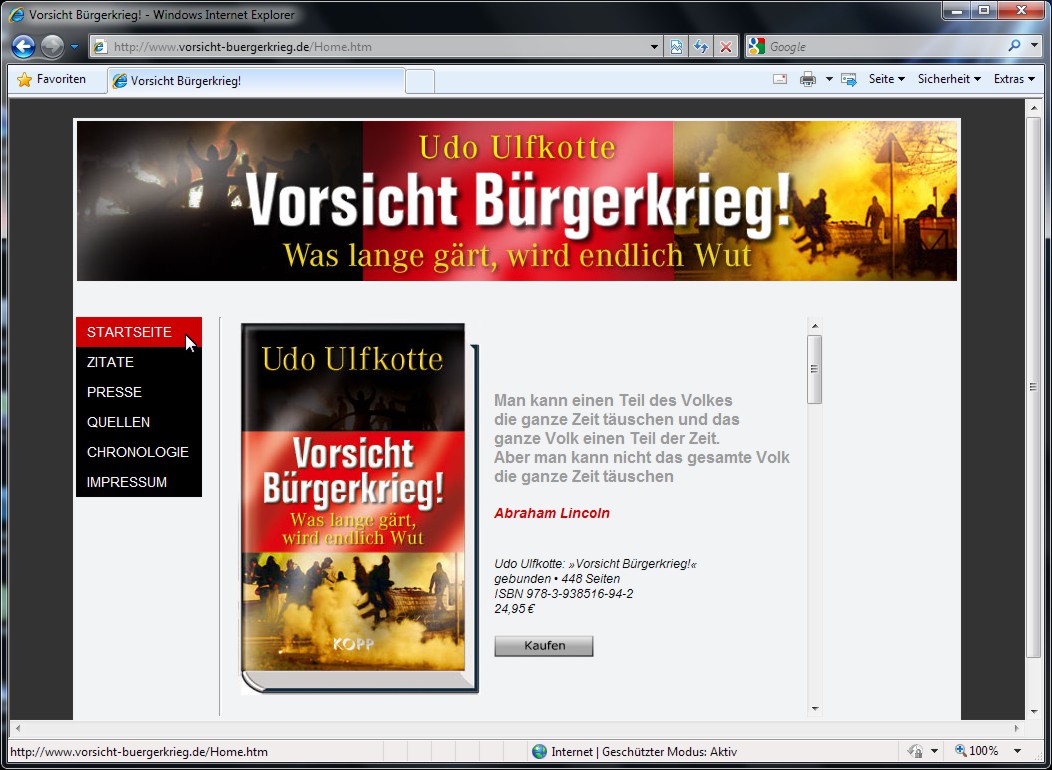Open the Seite menu
This screenshot has height=770, width=1052.
point(886,79)
